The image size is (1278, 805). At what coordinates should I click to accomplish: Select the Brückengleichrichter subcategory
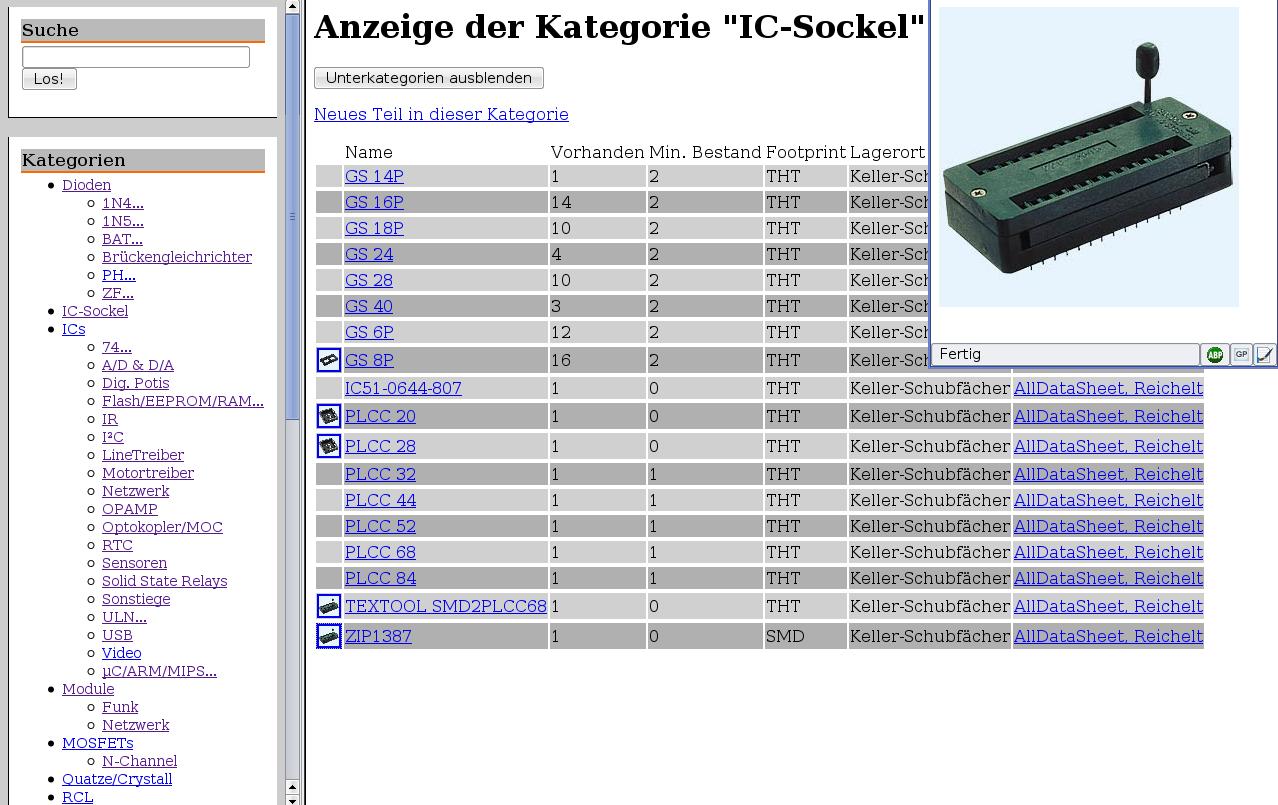click(177, 257)
